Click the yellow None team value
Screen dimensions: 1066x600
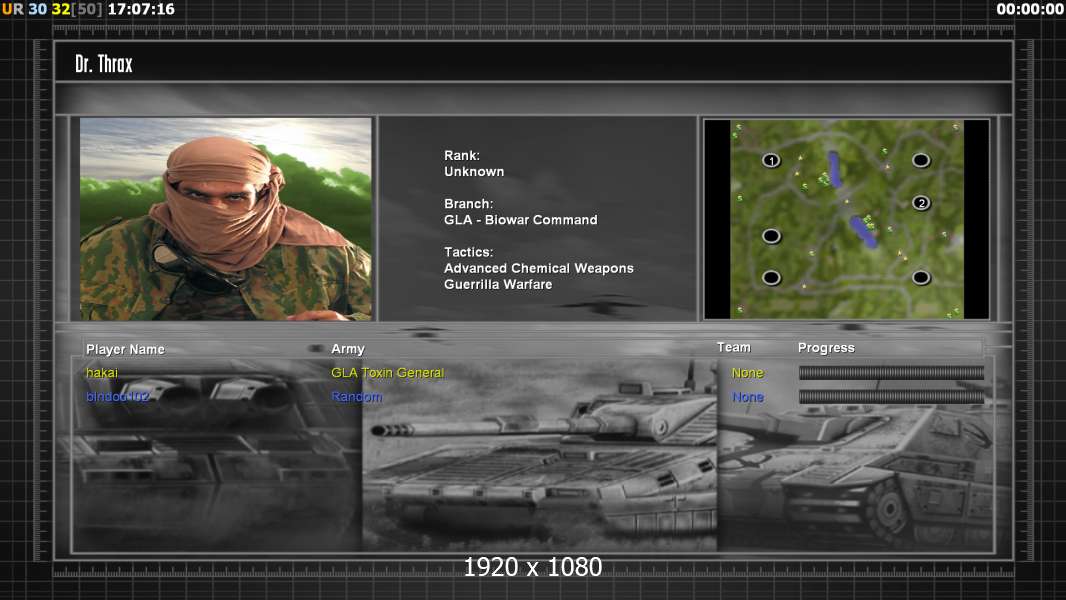(747, 373)
